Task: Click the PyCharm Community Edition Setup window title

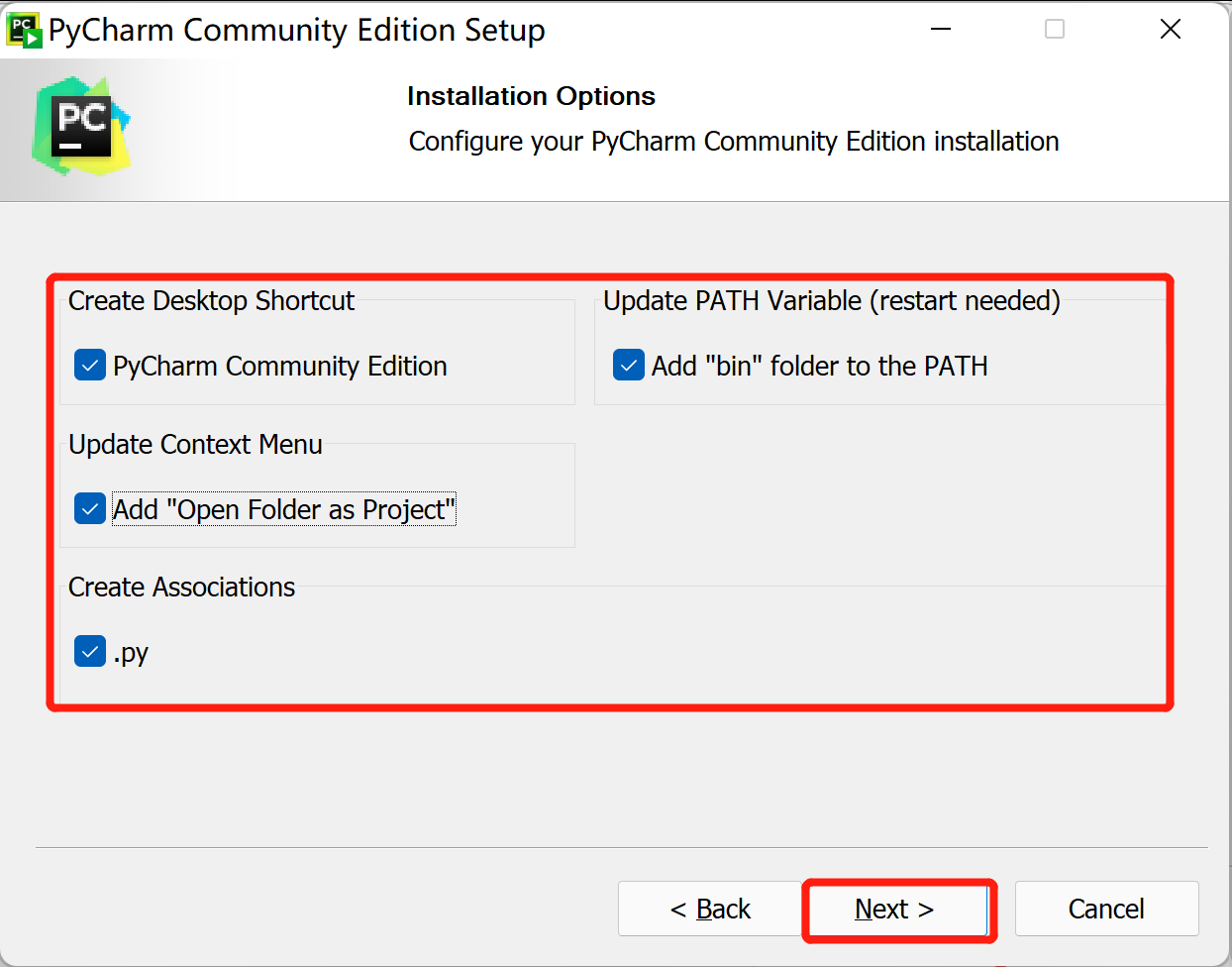Action: pos(296,30)
